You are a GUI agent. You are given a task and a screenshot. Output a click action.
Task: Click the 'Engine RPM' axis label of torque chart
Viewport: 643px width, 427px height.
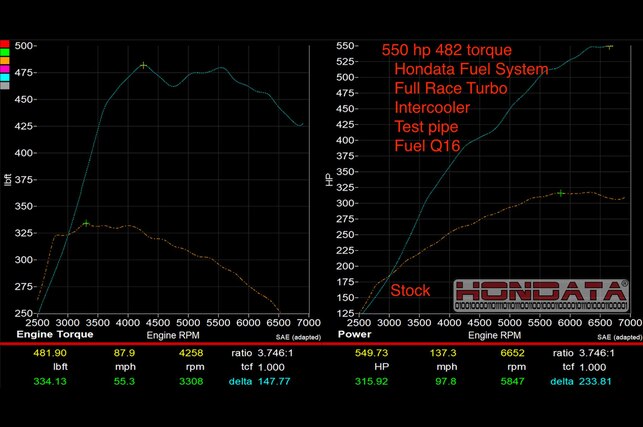[173, 335]
